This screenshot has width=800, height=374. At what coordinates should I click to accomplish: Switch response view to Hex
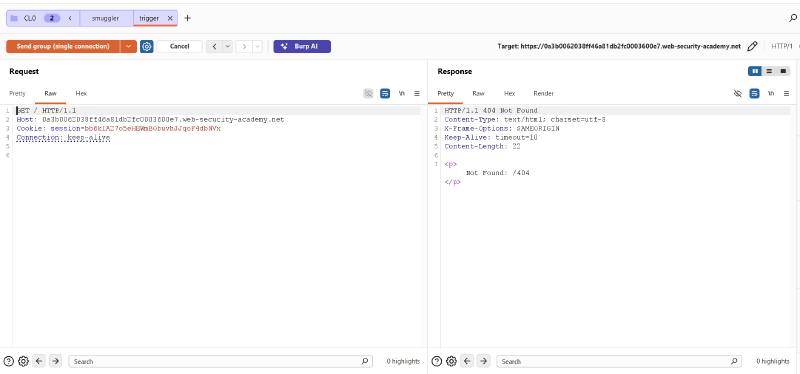[509, 93]
